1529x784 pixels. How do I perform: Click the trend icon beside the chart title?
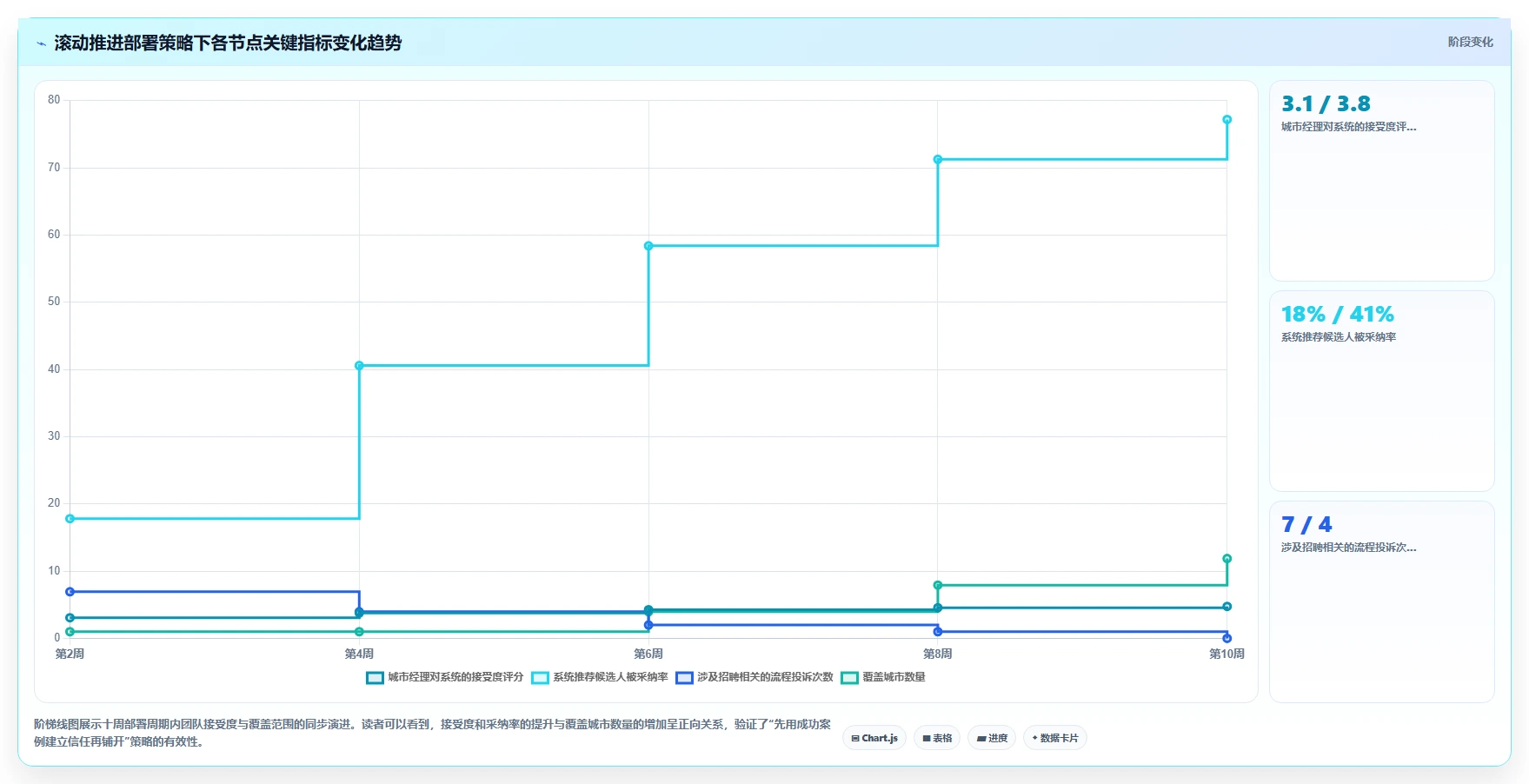tap(41, 43)
